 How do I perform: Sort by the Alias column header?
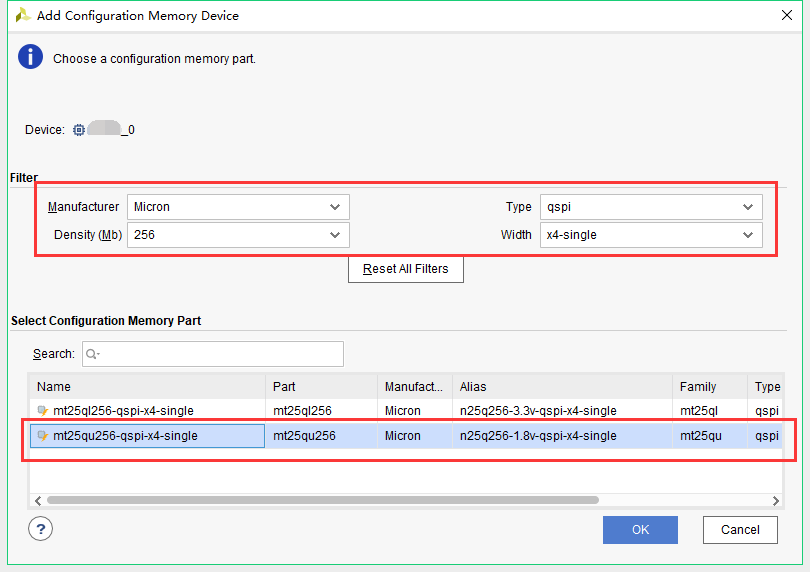tap(562, 387)
